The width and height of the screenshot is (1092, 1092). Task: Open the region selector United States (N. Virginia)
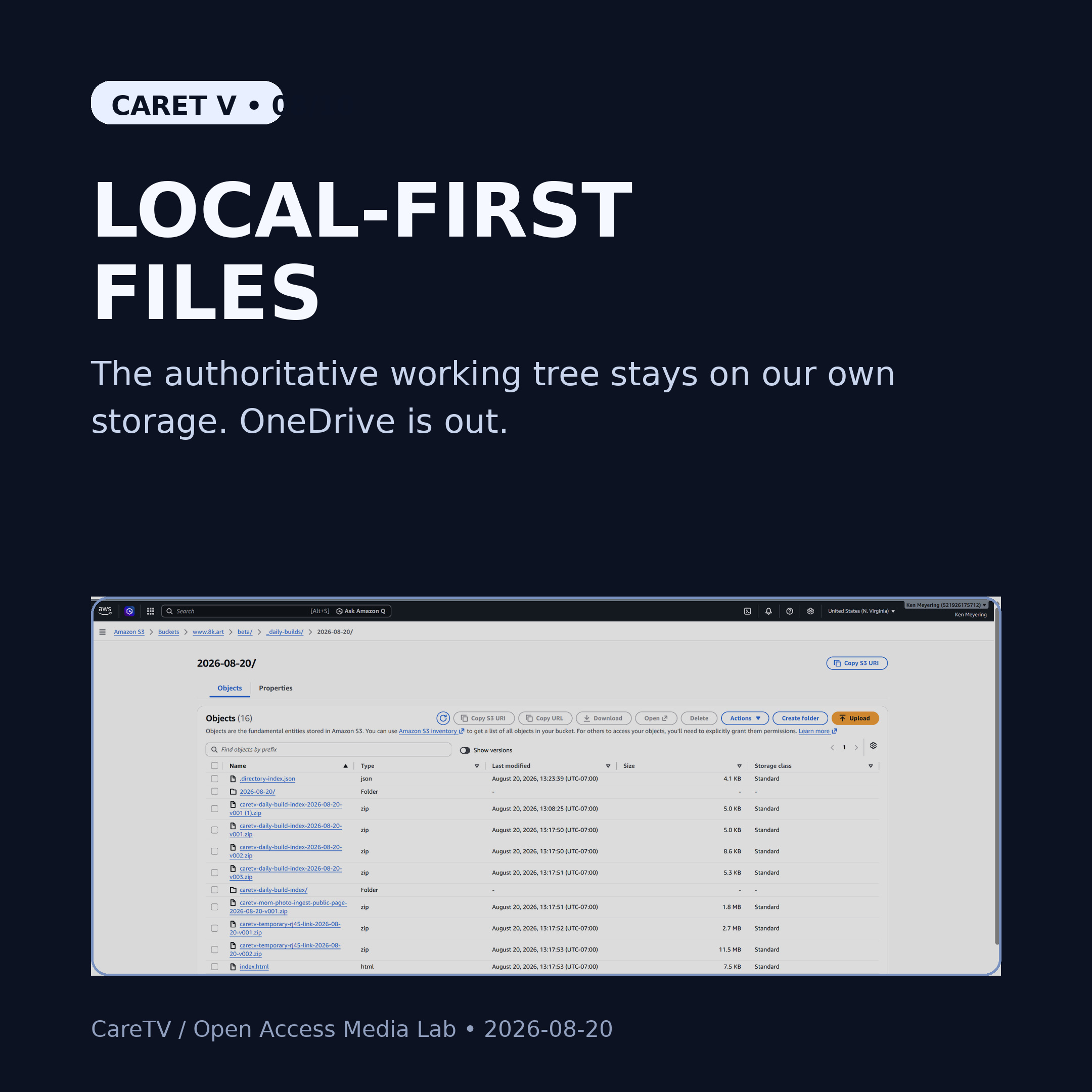click(x=861, y=611)
